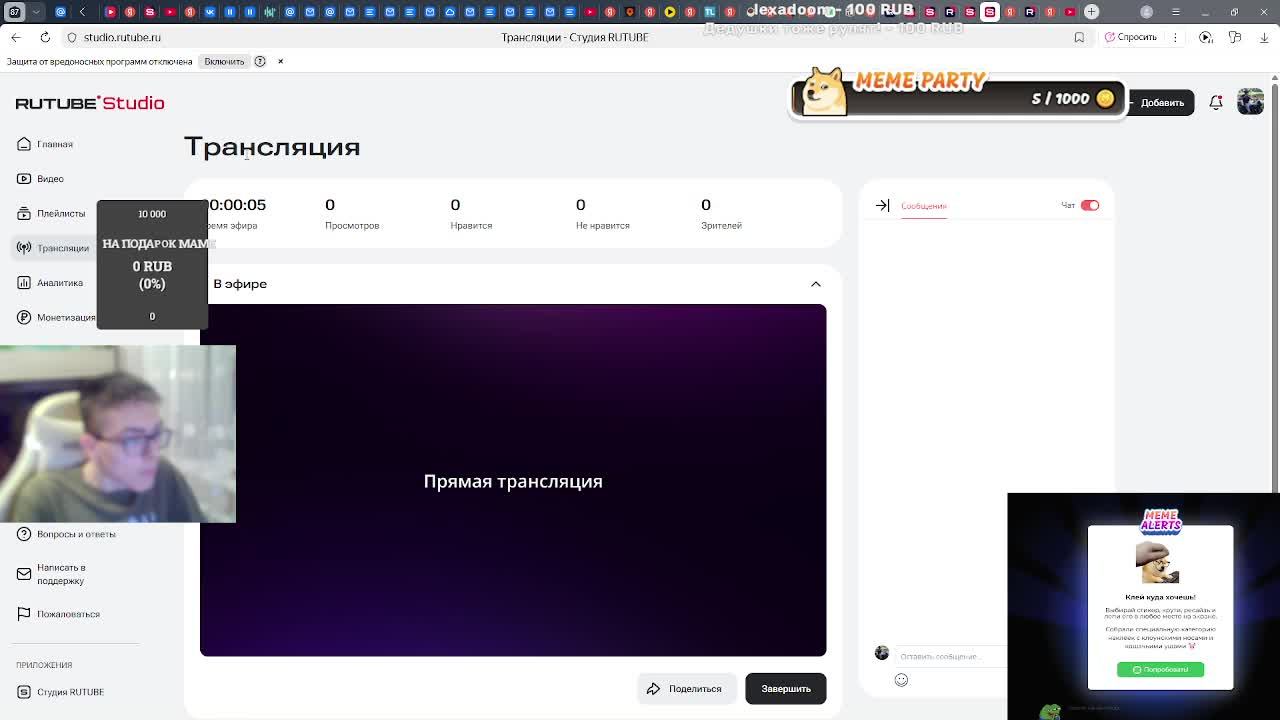Screen dimensions: 1280x720
Task: Click the studio.rutube.ru address bar
Action: pyautogui.click(x=122, y=37)
